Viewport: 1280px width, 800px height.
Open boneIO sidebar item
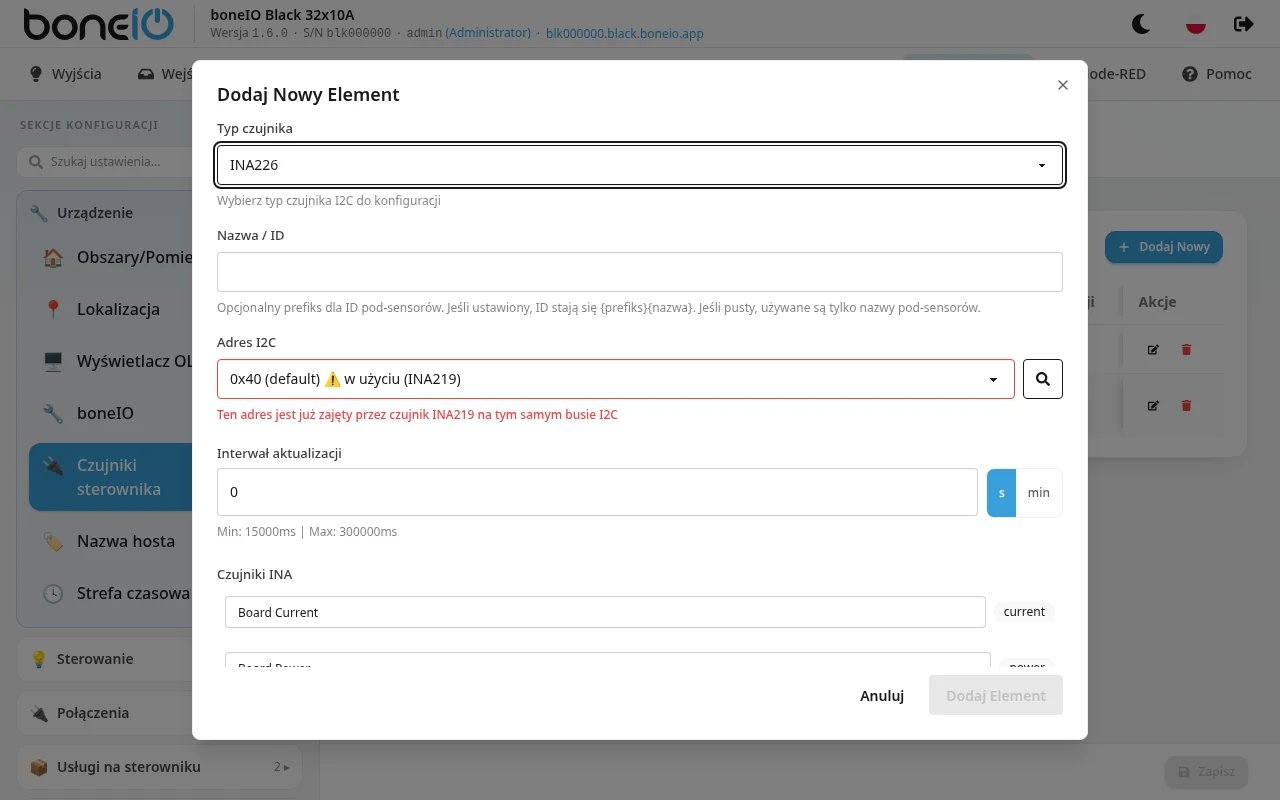pyautogui.click(x=111, y=413)
